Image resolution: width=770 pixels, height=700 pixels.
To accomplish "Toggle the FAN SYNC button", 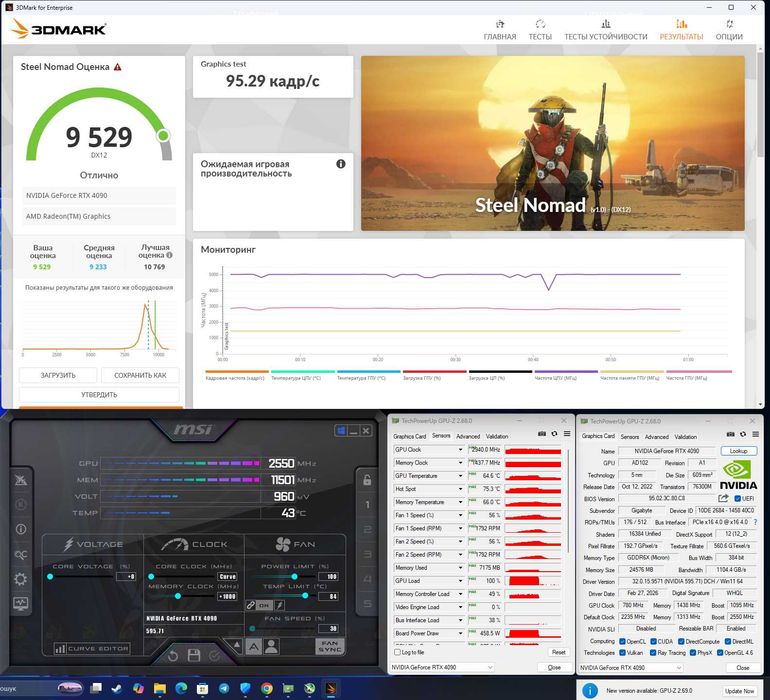I will tap(330, 646).
